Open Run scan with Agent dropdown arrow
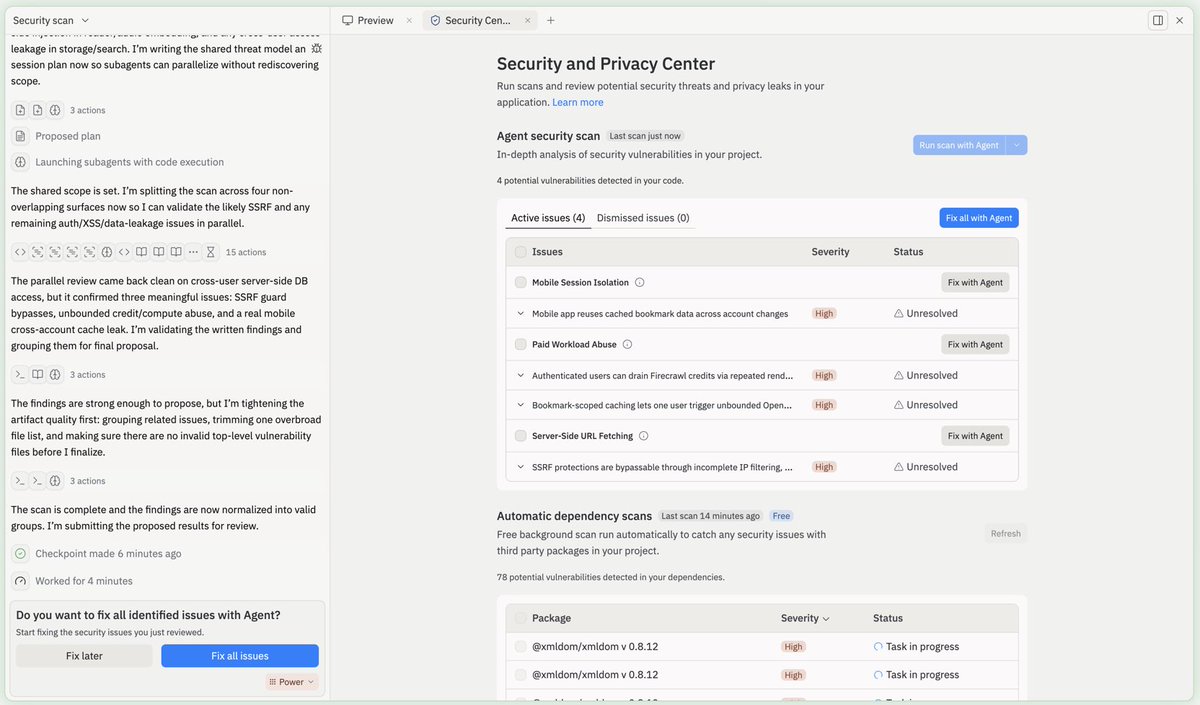Screen dimensions: 1200x705 (x=1017, y=145)
